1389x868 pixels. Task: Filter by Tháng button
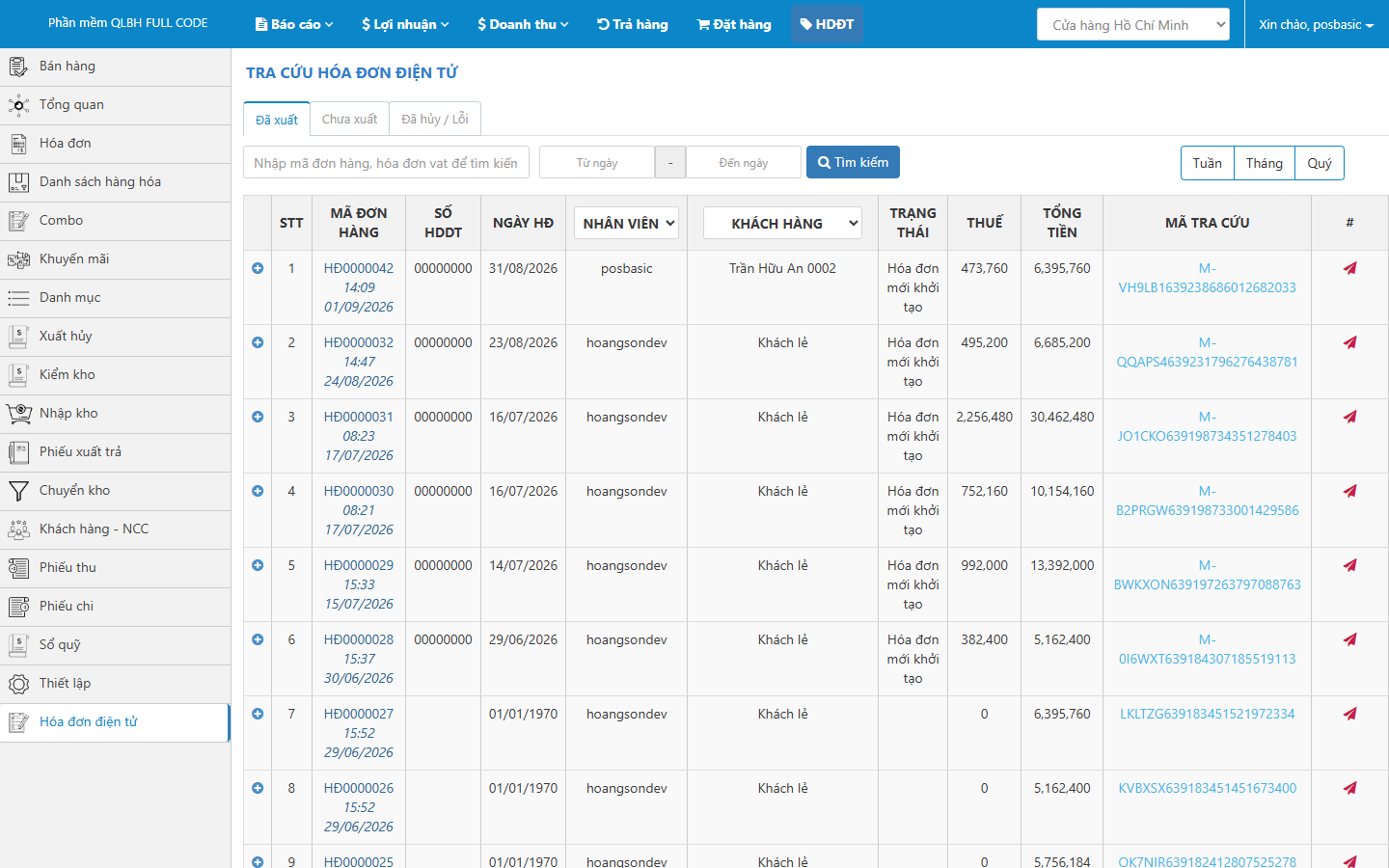click(x=1265, y=163)
